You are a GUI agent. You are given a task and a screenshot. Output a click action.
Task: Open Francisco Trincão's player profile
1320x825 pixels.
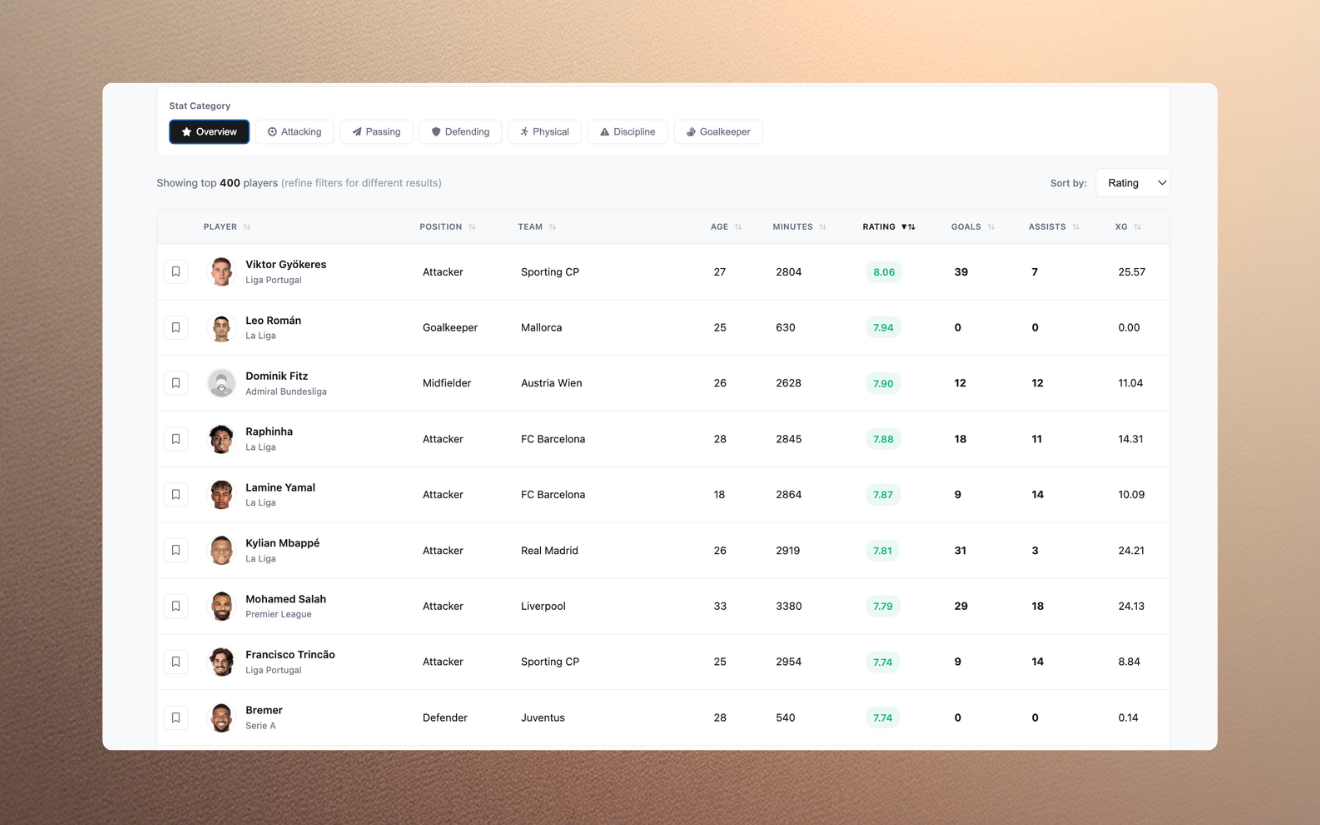290,654
